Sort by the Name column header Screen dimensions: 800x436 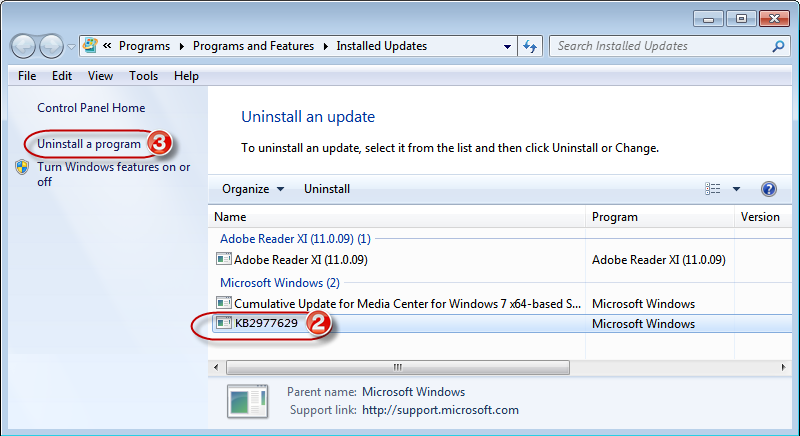(x=396, y=217)
